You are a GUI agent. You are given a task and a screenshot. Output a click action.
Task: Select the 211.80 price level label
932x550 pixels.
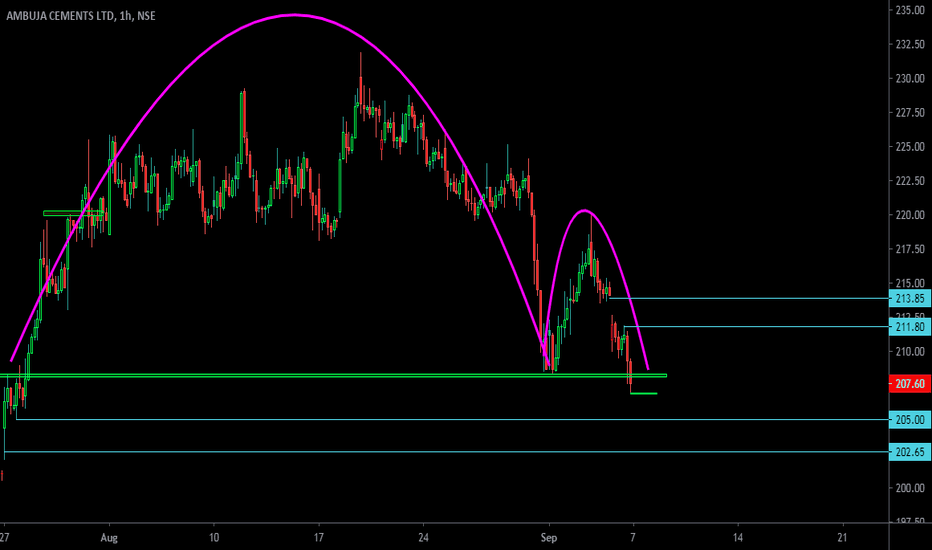coord(909,327)
